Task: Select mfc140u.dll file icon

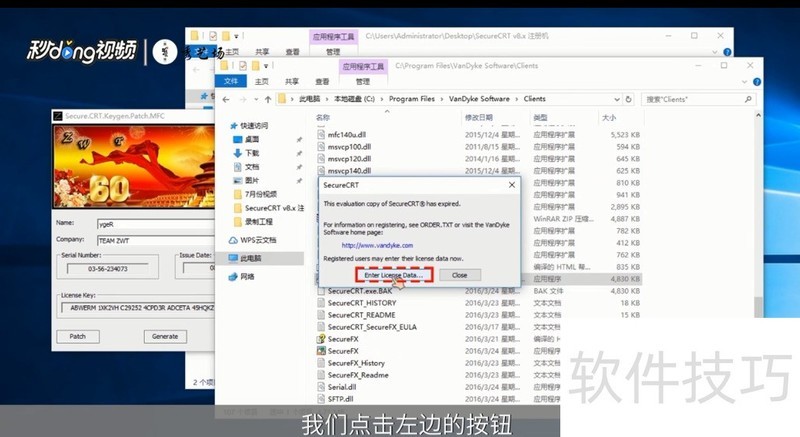Action: tap(321, 135)
